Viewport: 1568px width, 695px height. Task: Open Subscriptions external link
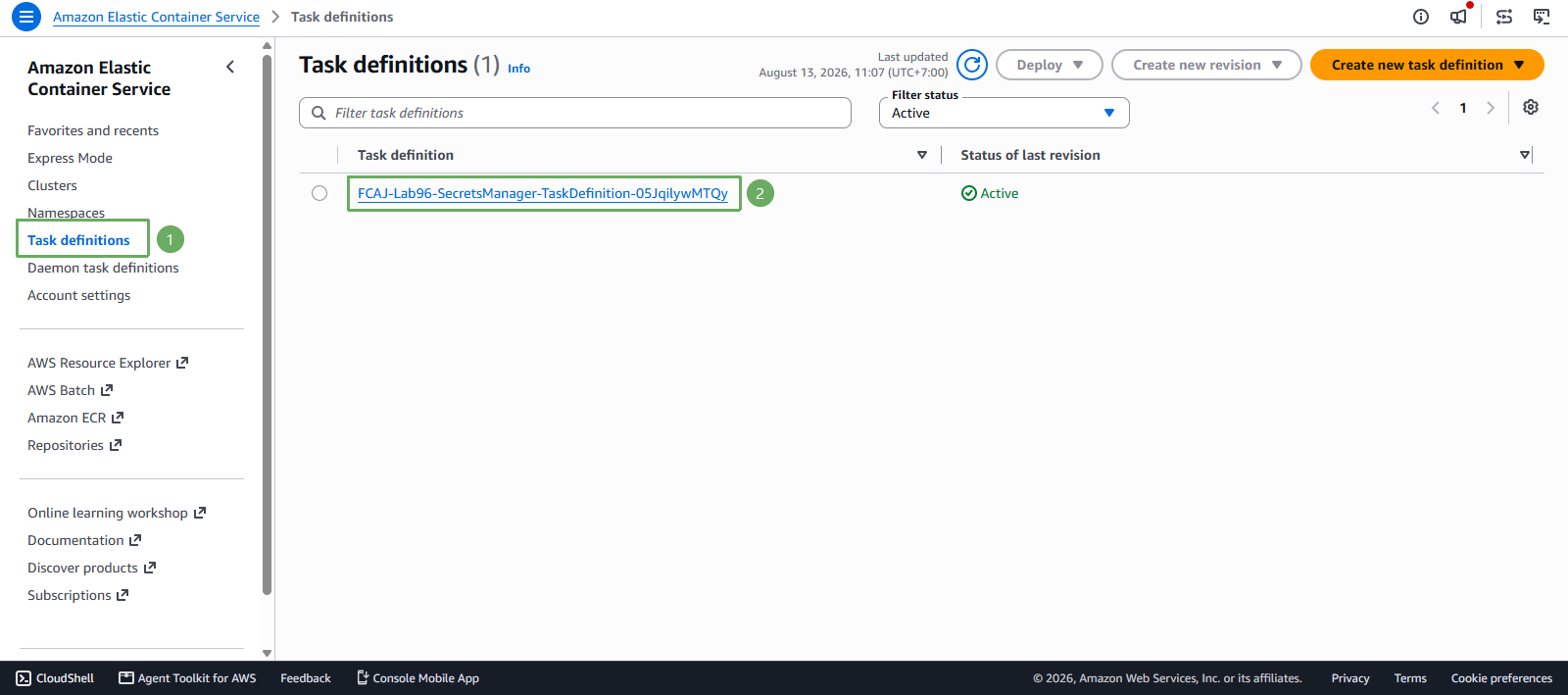point(77,595)
